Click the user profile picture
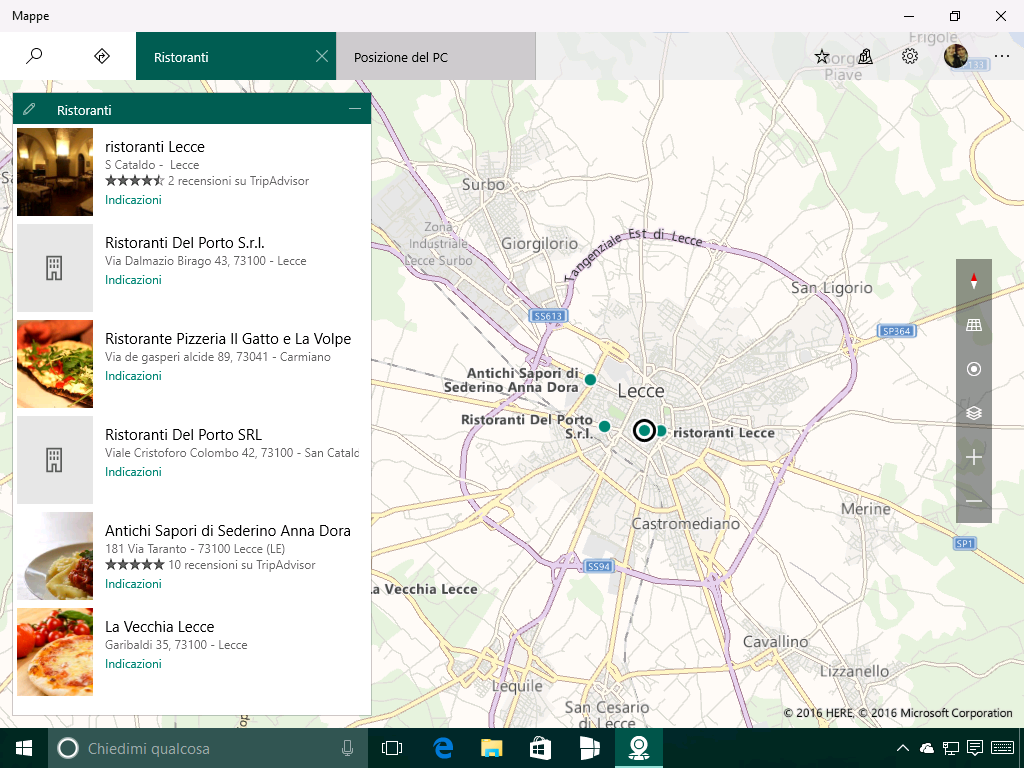This screenshot has height=768, width=1024. [955, 56]
